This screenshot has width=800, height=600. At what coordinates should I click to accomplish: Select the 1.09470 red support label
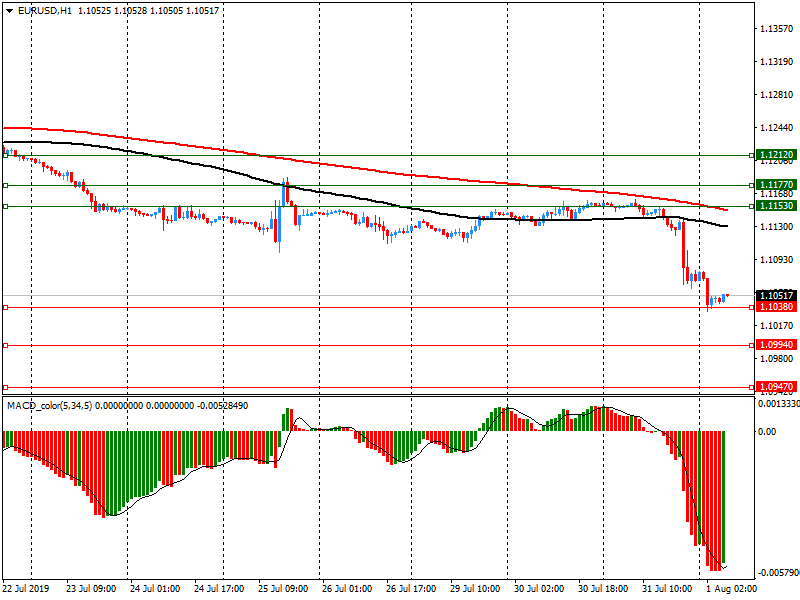[x=776, y=387]
